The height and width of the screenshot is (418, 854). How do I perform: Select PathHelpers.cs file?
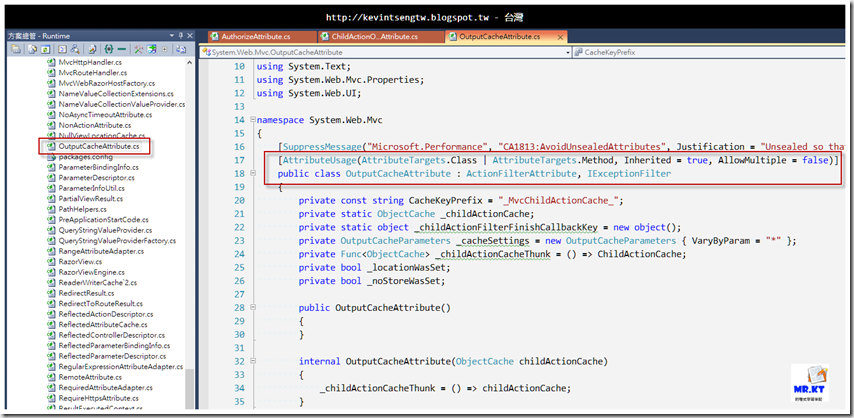(x=83, y=209)
